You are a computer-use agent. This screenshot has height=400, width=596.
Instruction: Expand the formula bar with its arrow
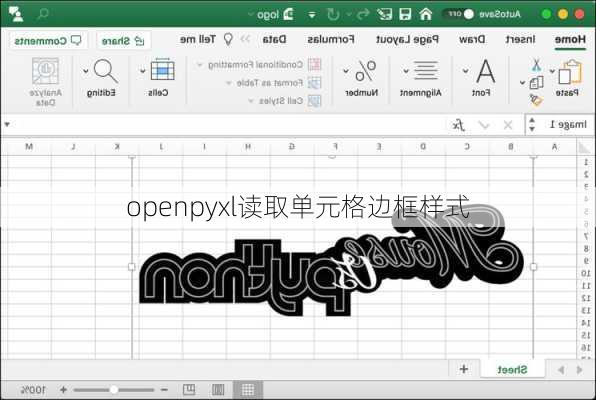pyautogui.click(x=7, y=124)
